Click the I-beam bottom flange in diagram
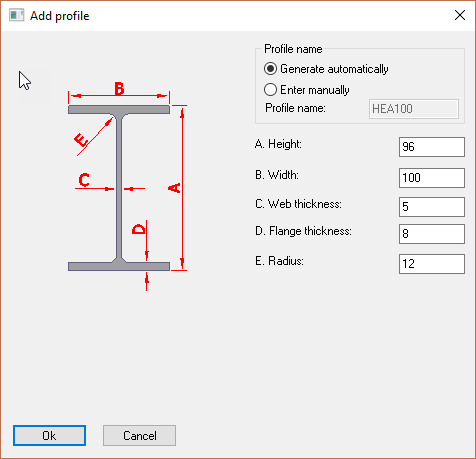 (x=119, y=266)
